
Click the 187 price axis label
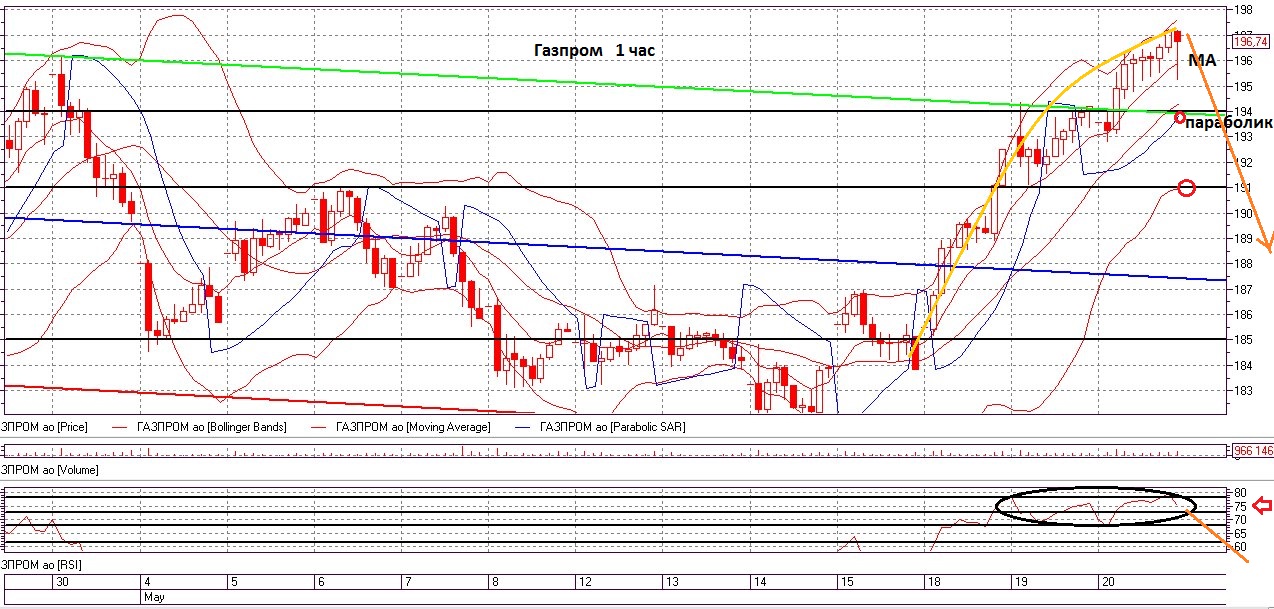pyautogui.click(x=1245, y=290)
